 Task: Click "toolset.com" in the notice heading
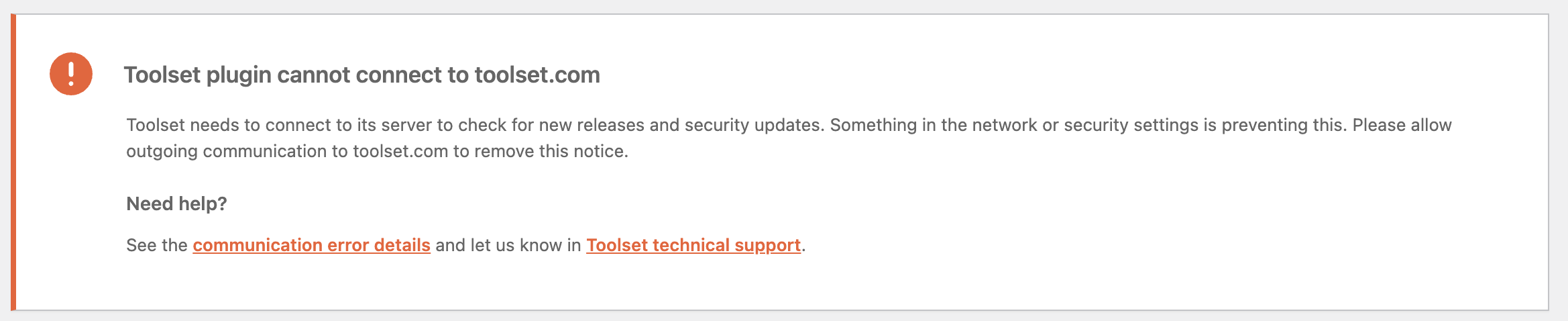pyautogui.click(x=537, y=75)
